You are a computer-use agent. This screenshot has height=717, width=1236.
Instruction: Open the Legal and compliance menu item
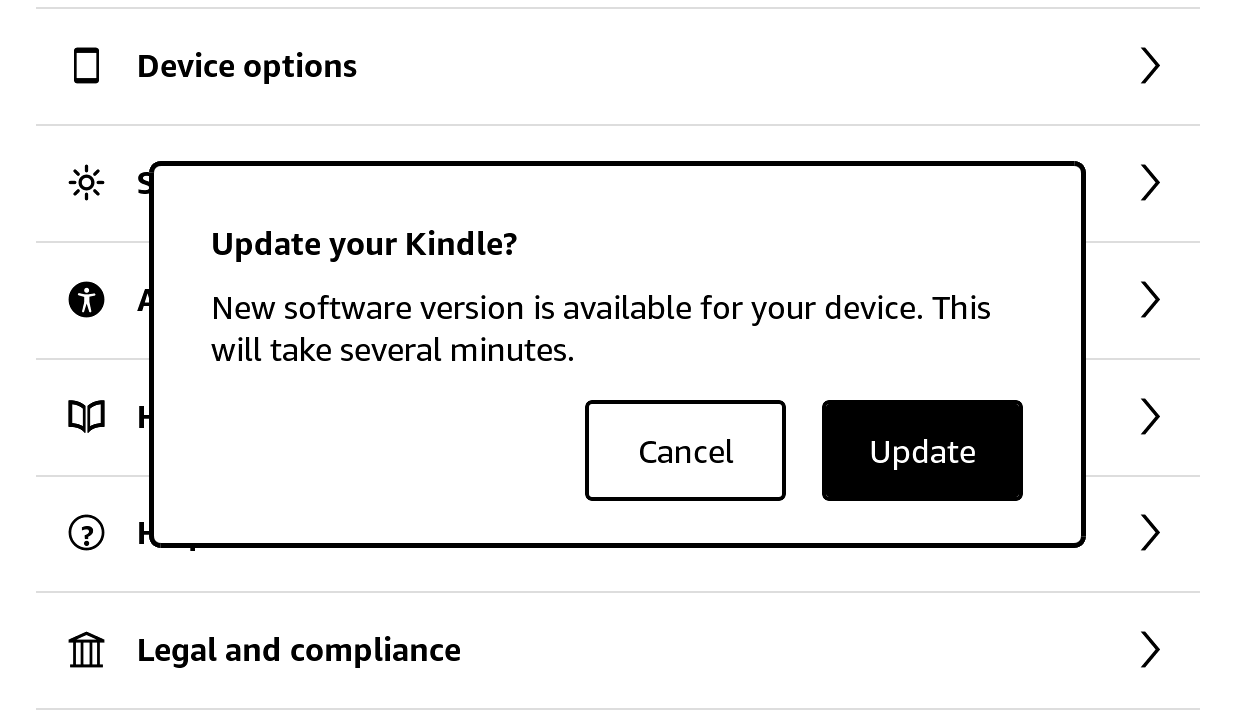point(299,650)
